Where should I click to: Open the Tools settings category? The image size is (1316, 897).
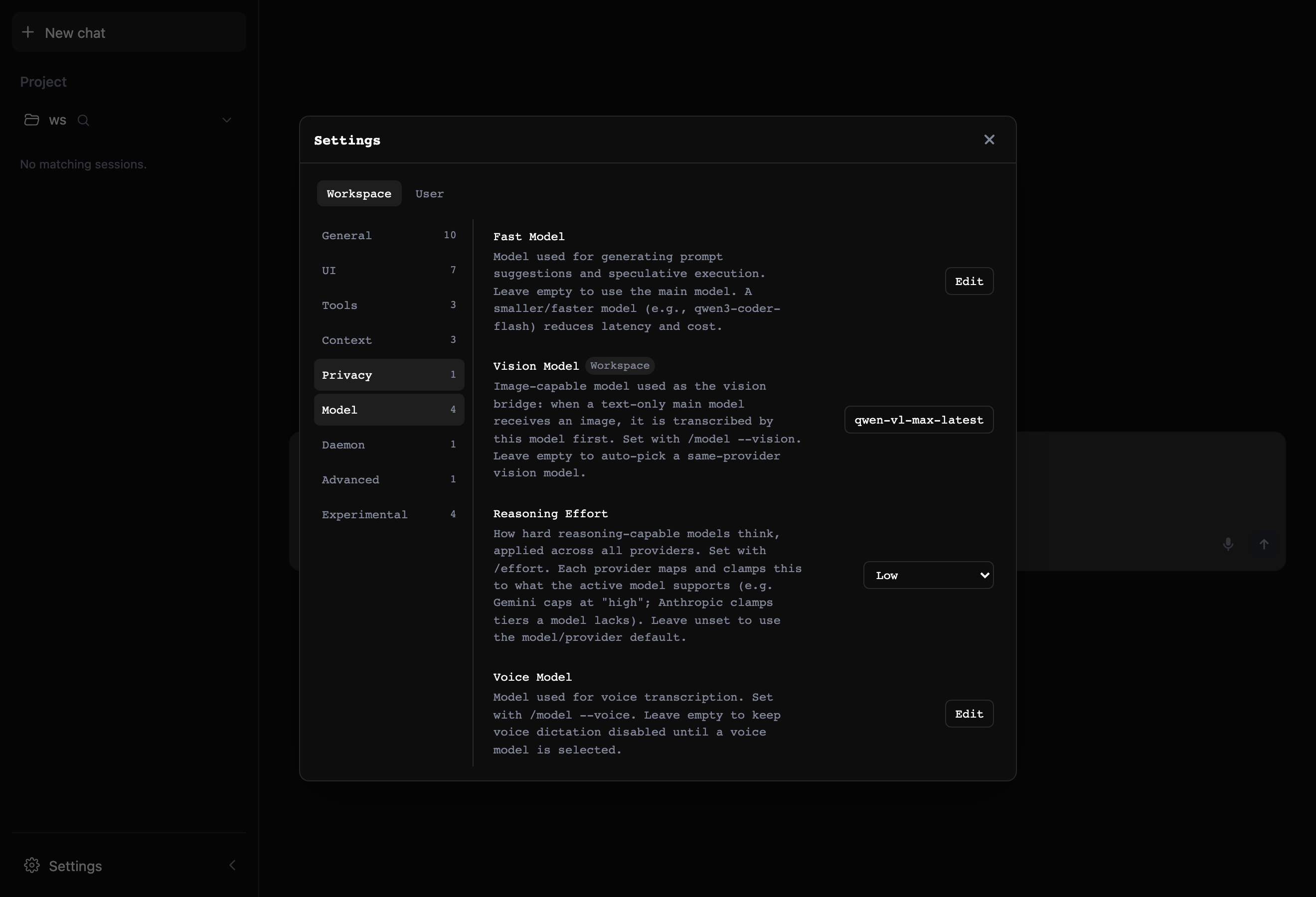(x=389, y=305)
